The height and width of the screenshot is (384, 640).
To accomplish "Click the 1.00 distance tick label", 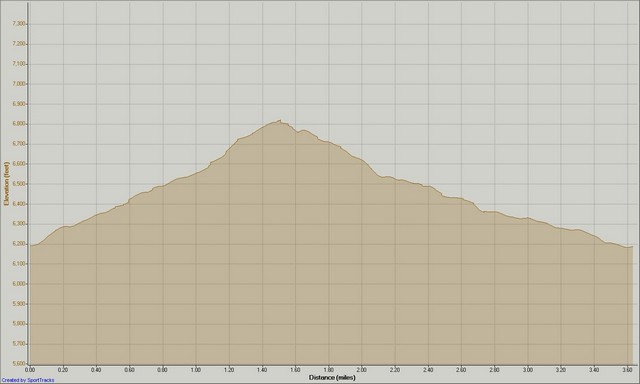I will [x=196, y=370].
